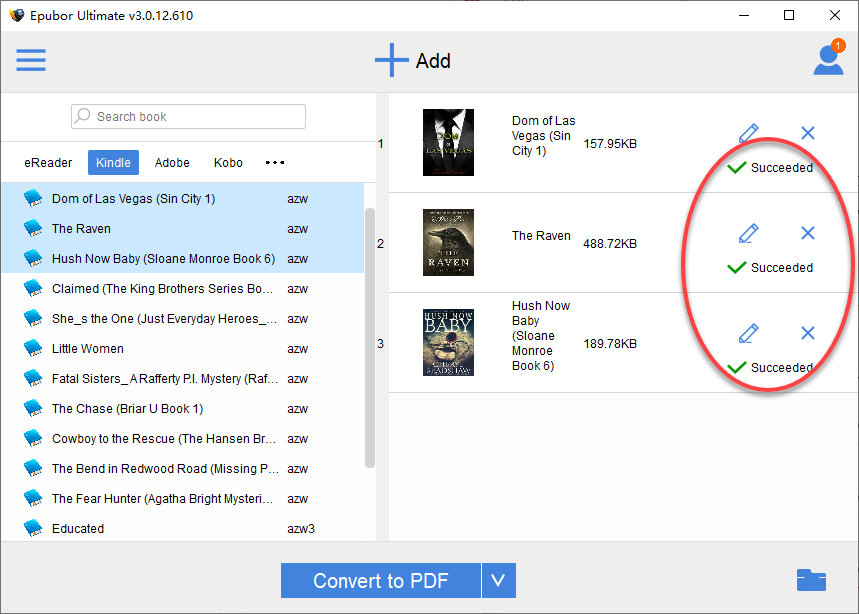Select The Fear Hunter book
This screenshot has width=859, height=614.
182,499
